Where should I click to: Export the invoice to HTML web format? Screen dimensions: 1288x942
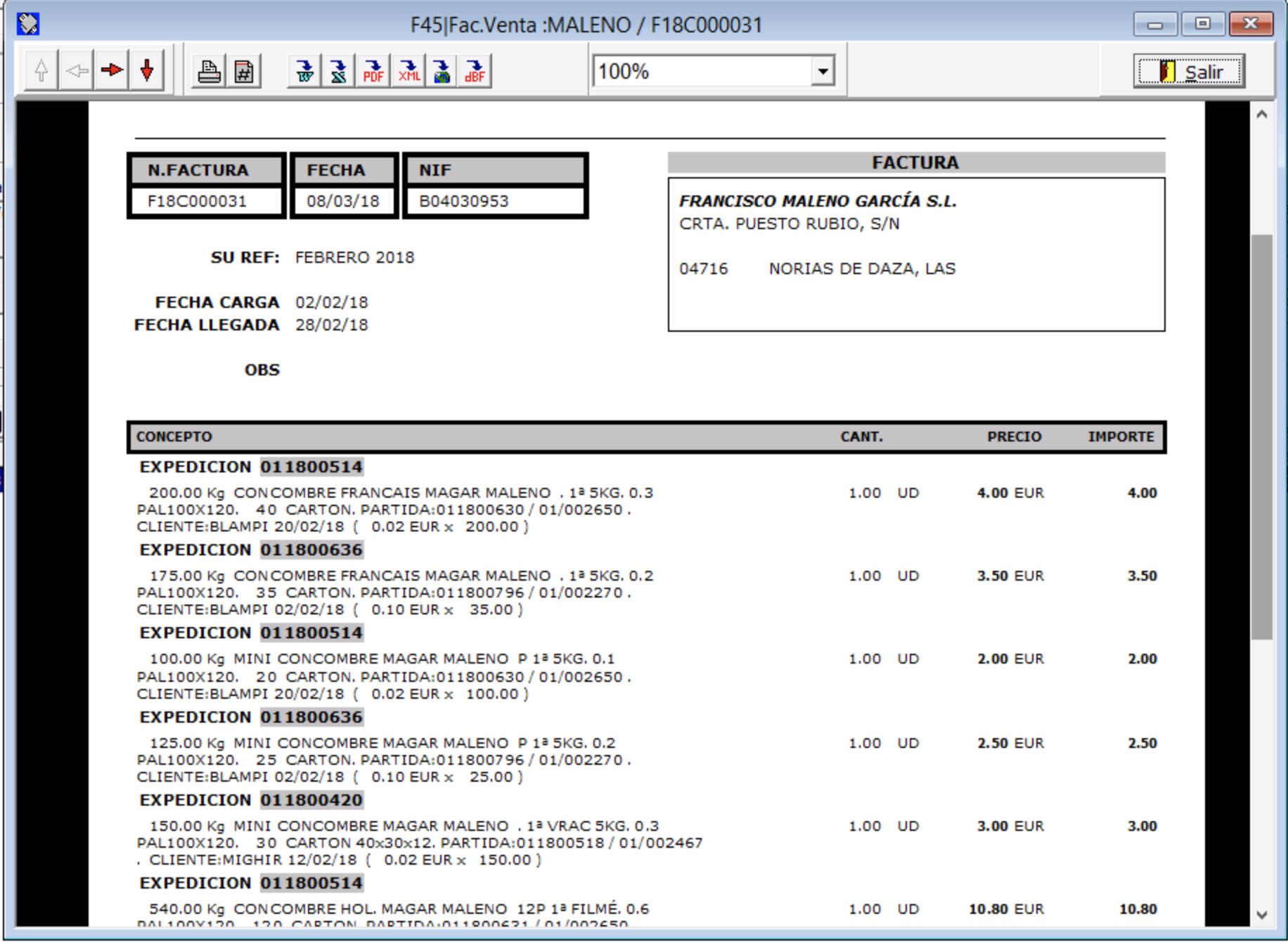[442, 71]
